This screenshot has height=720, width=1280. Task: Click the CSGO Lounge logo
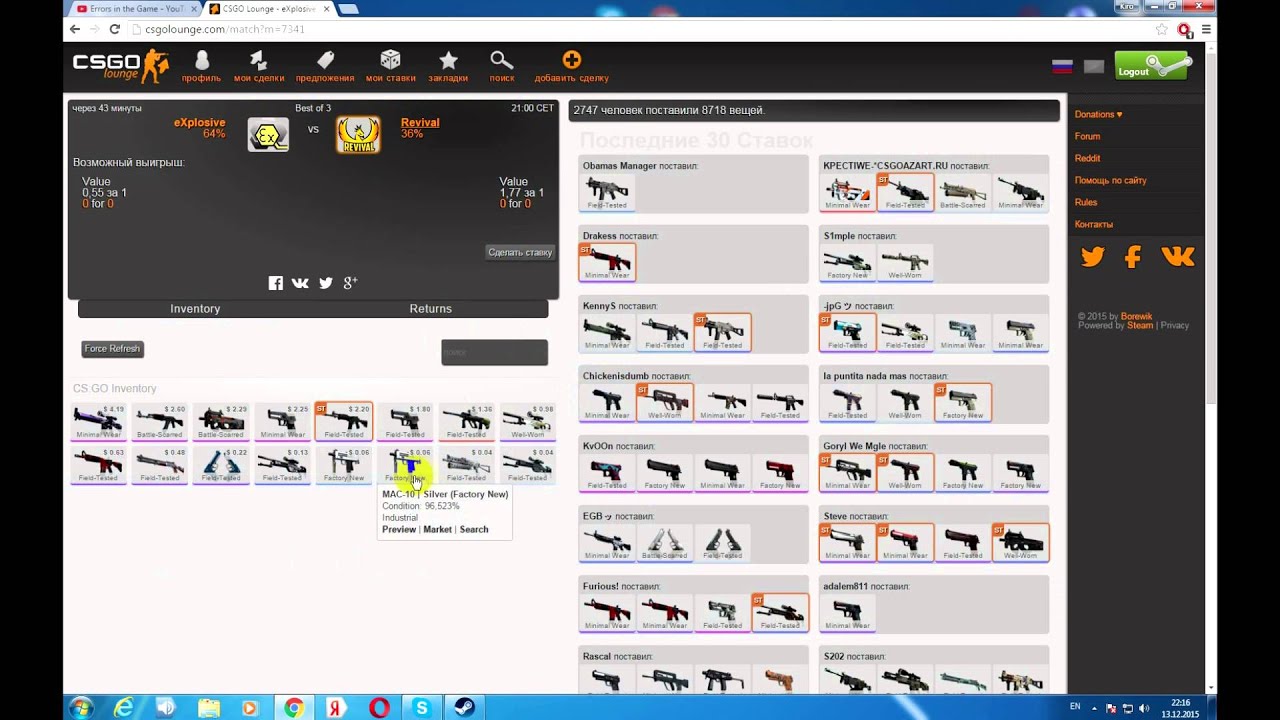click(x=120, y=66)
